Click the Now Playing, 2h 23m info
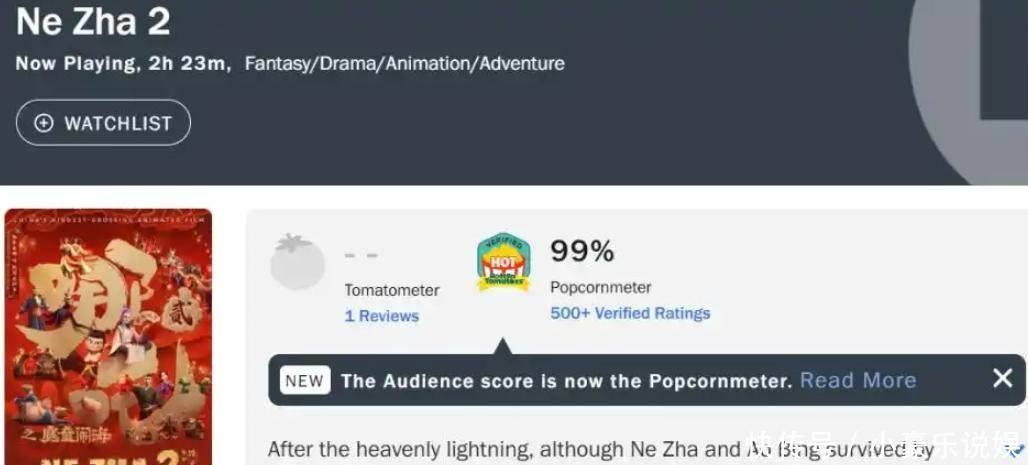The image size is (1028, 465). point(123,64)
